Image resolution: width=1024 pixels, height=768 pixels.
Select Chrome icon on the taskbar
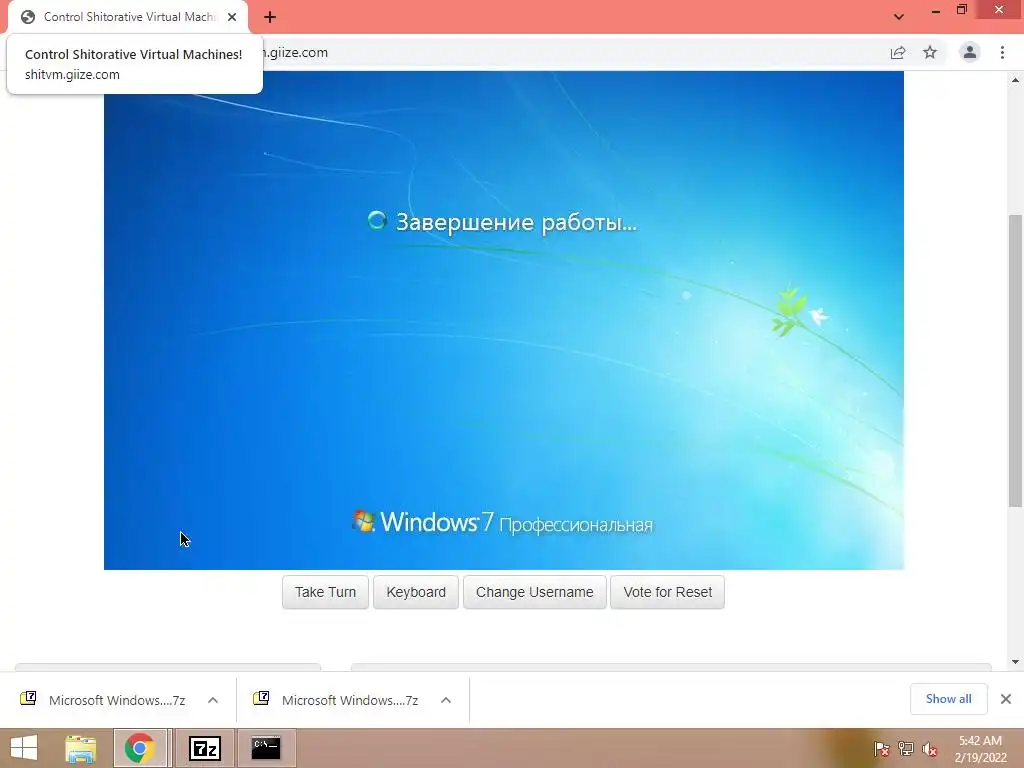tap(140, 748)
